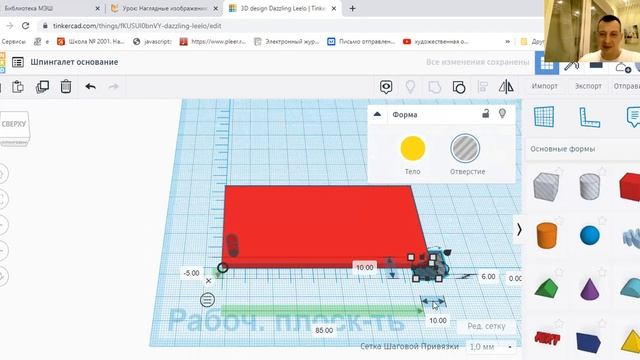Toggle lock editing padlock in Форма panel
This screenshot has width=640, height=360.
click(485, 113)
